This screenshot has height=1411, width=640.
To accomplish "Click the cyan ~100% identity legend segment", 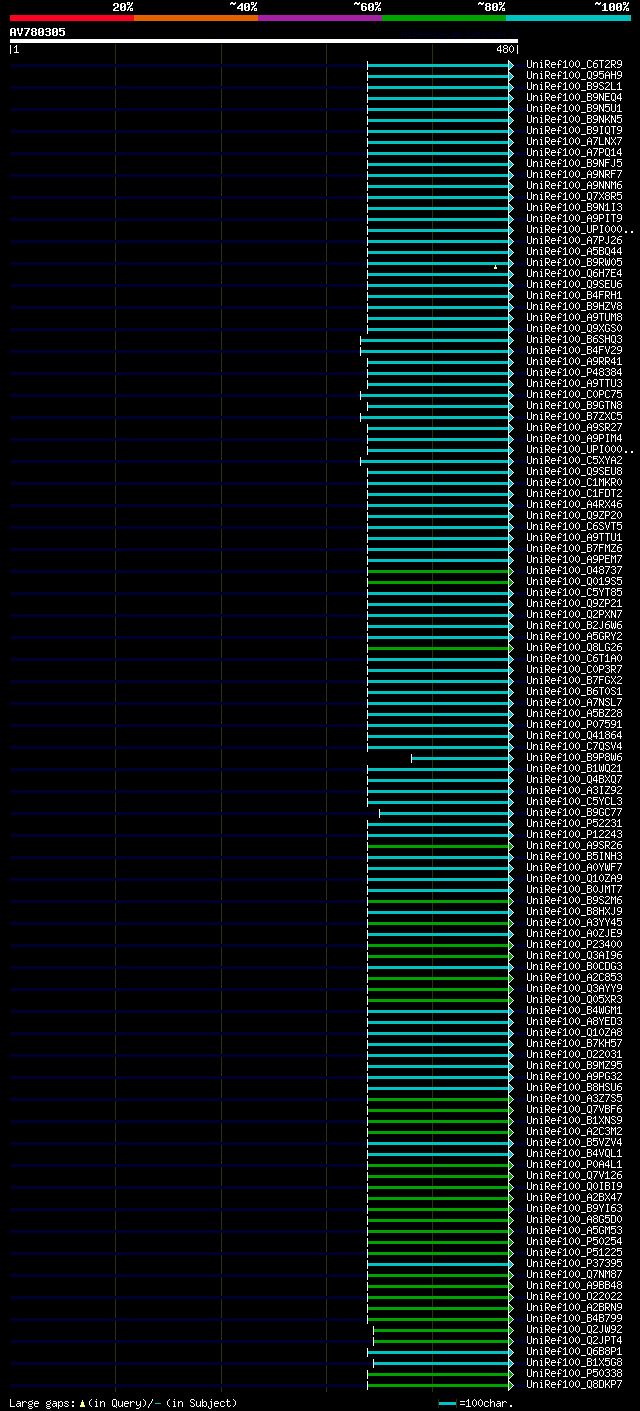I will [x=568, y=18].
